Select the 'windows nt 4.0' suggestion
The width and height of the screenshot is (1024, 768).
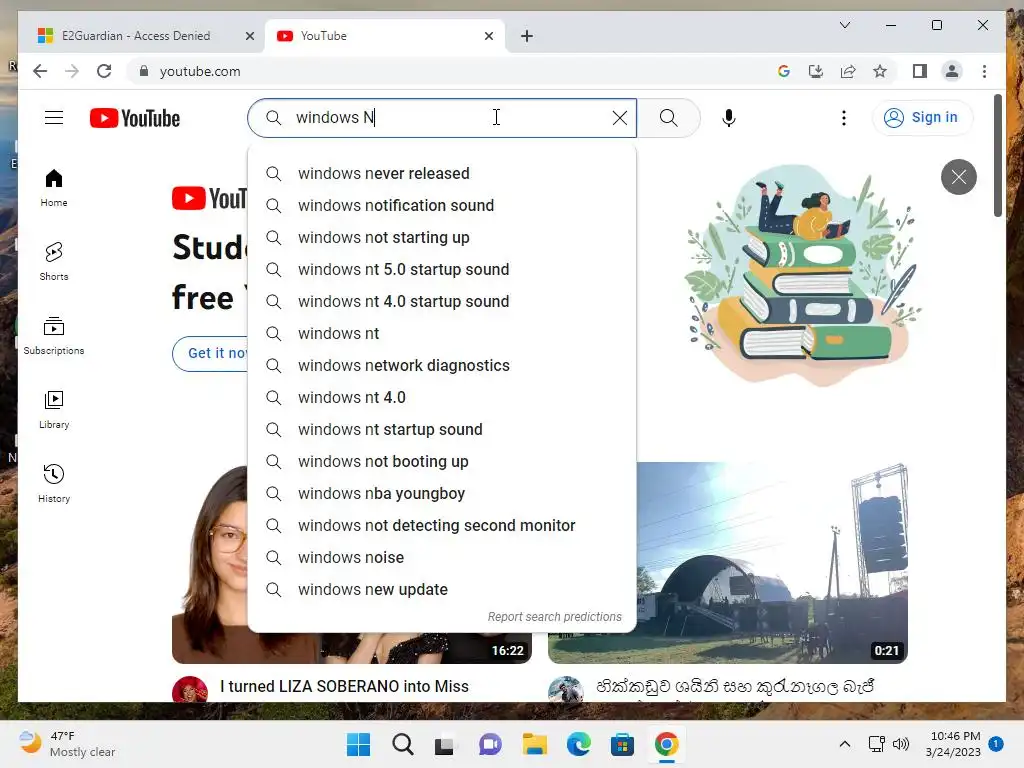coord(442,398)
